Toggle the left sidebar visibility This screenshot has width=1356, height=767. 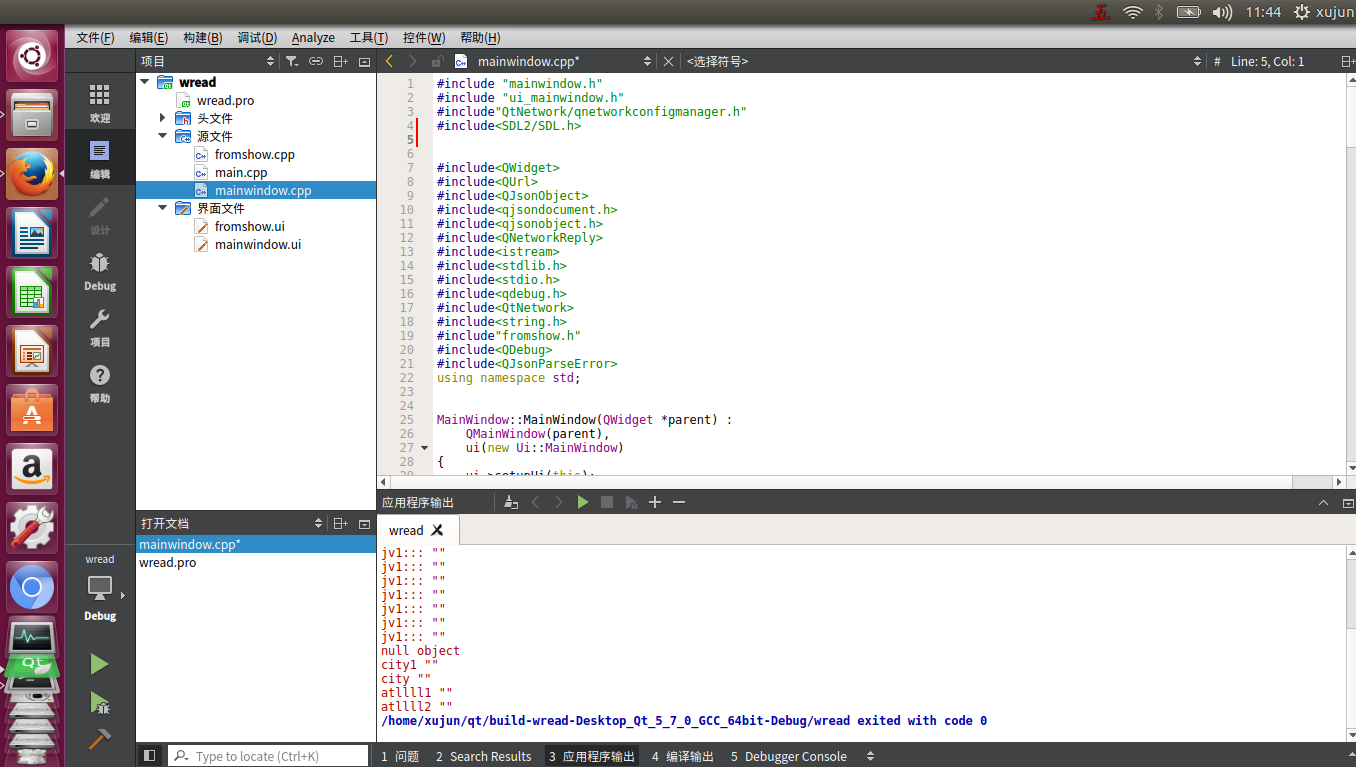(x=149, y=756)
